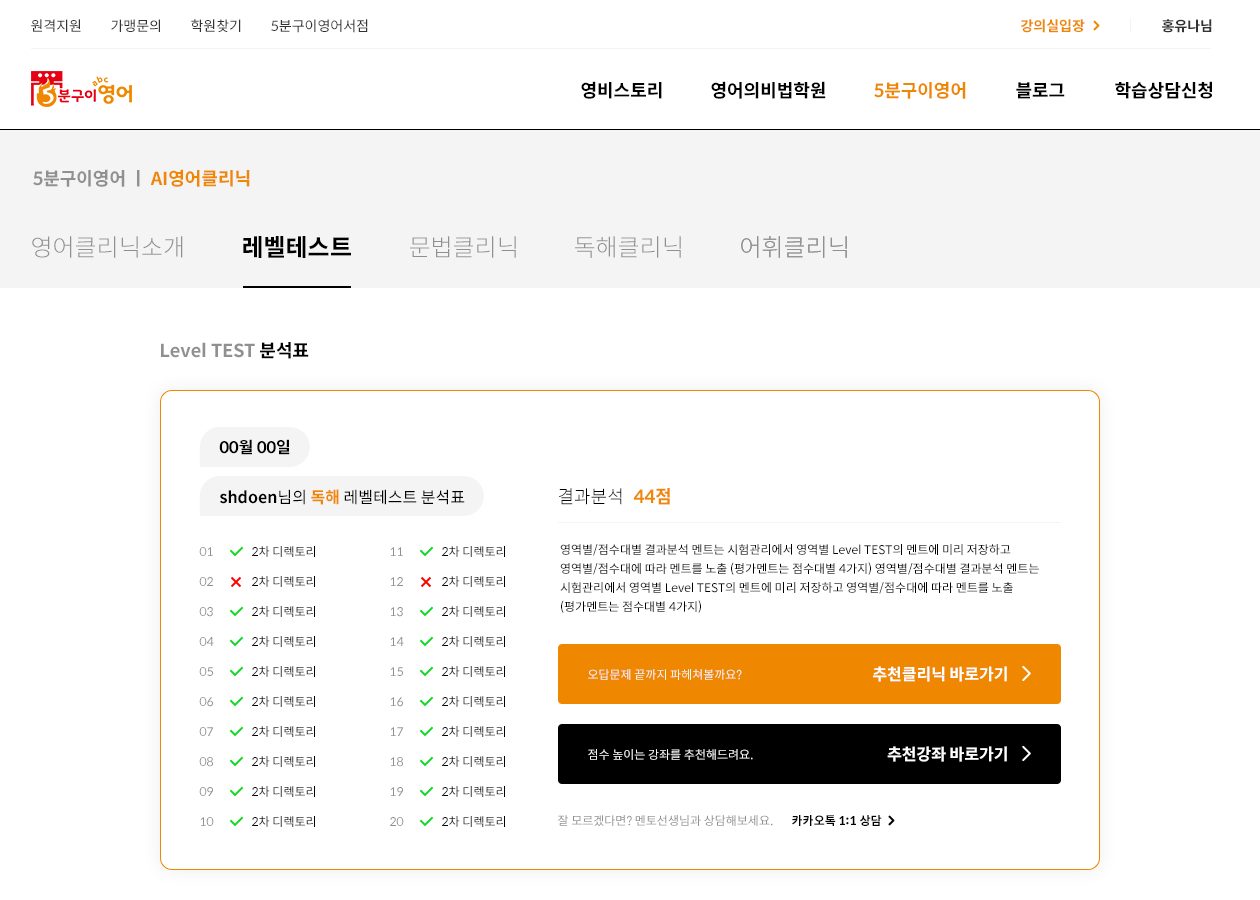Click the red X icon on question 12

pyautogui.click(x=426, y=581)
